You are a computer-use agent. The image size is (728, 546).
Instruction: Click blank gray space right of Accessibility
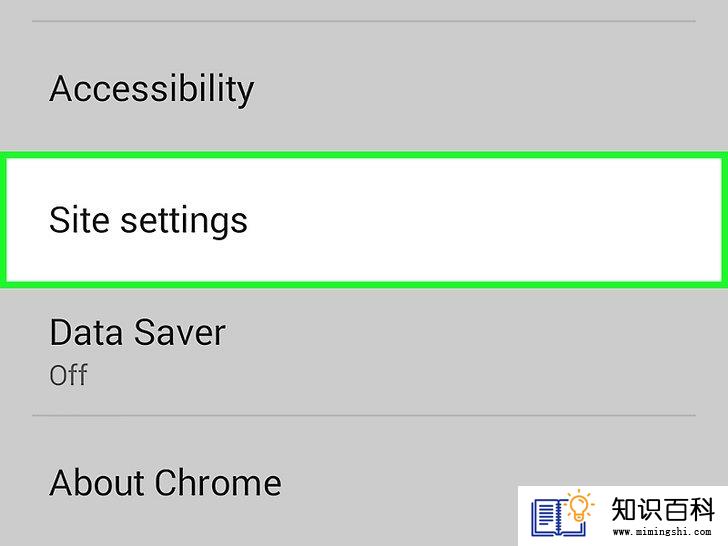click(x=488, y=87)
